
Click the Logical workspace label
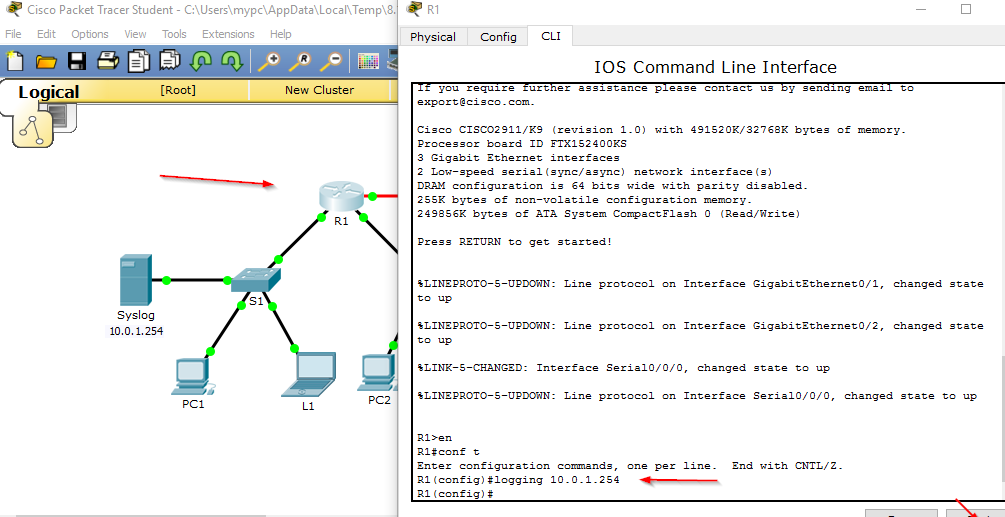49,92
